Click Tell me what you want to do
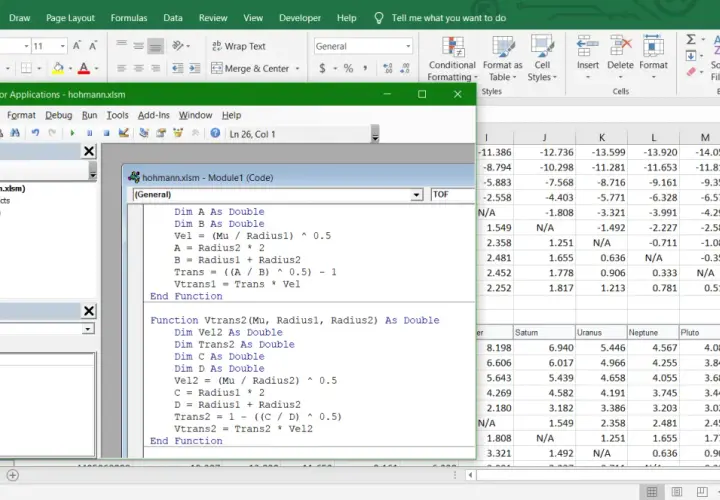The image size is (720, 500). (449, 18)
